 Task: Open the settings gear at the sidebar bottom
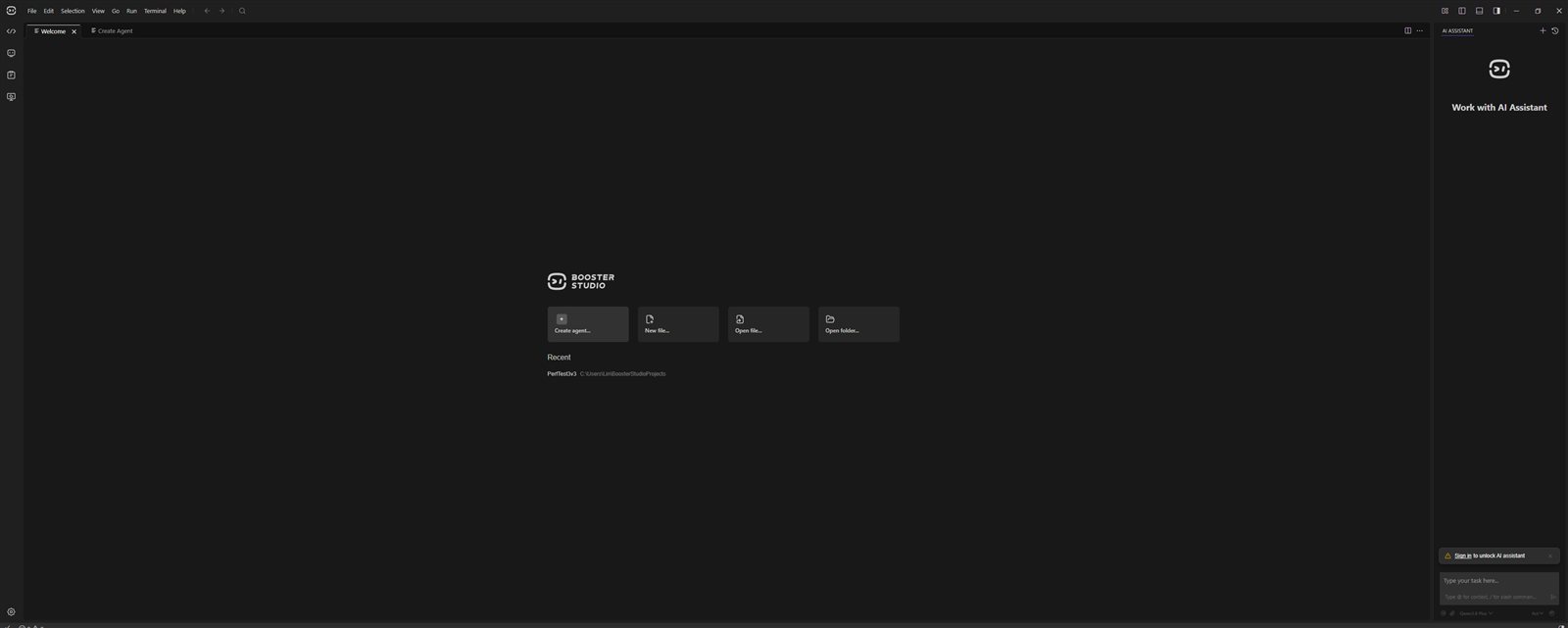pos(11,611)
